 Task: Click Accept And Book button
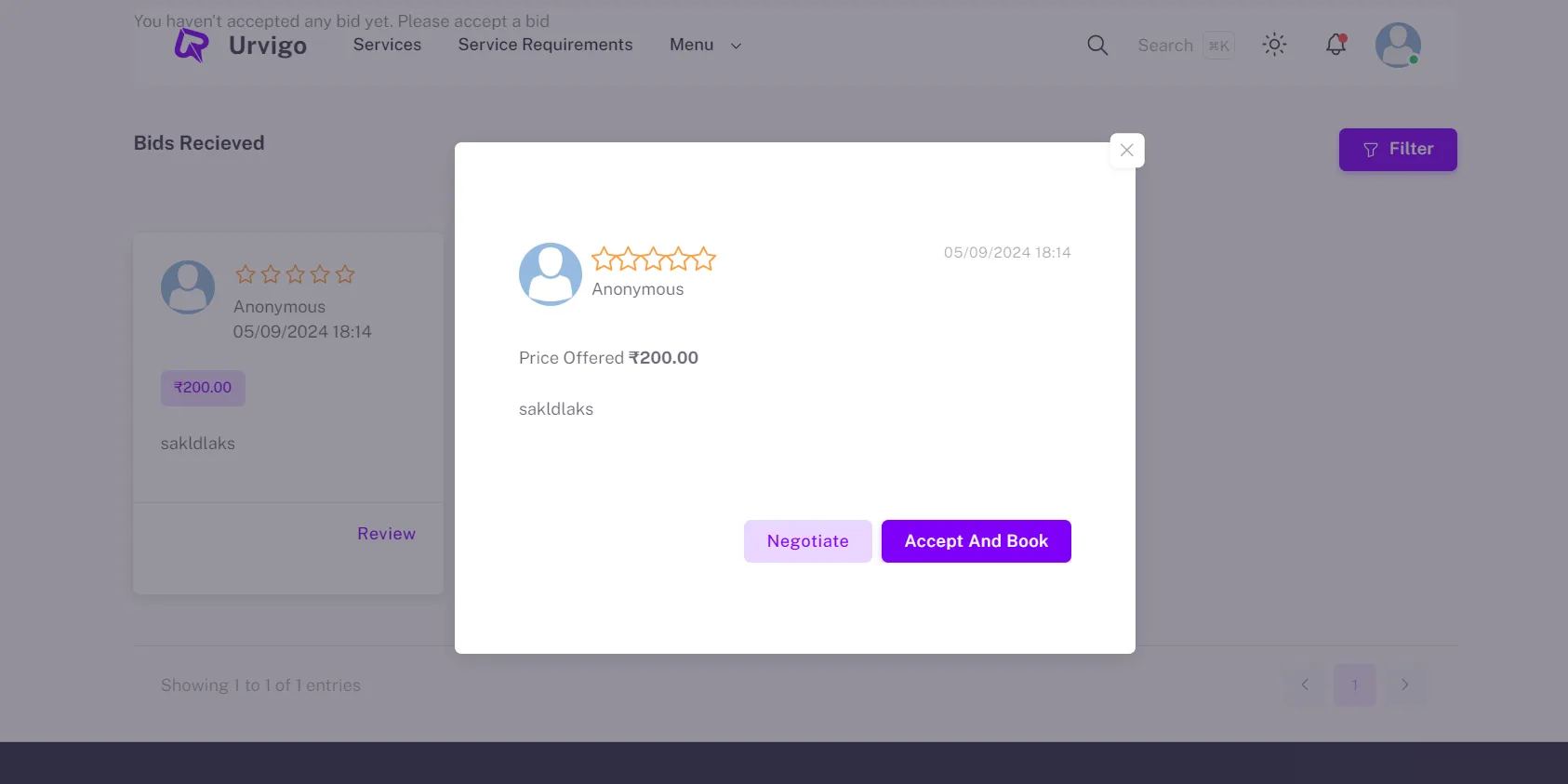[x=976, y=541]
